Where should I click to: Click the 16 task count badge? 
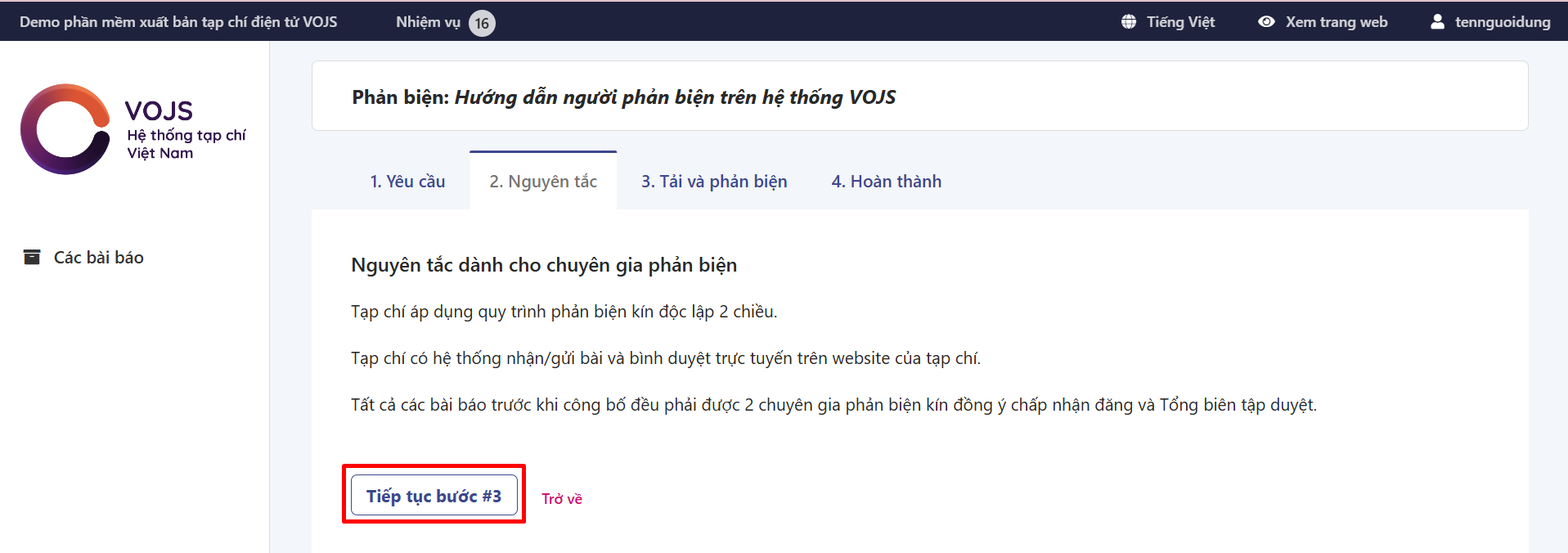coord(482,23)
